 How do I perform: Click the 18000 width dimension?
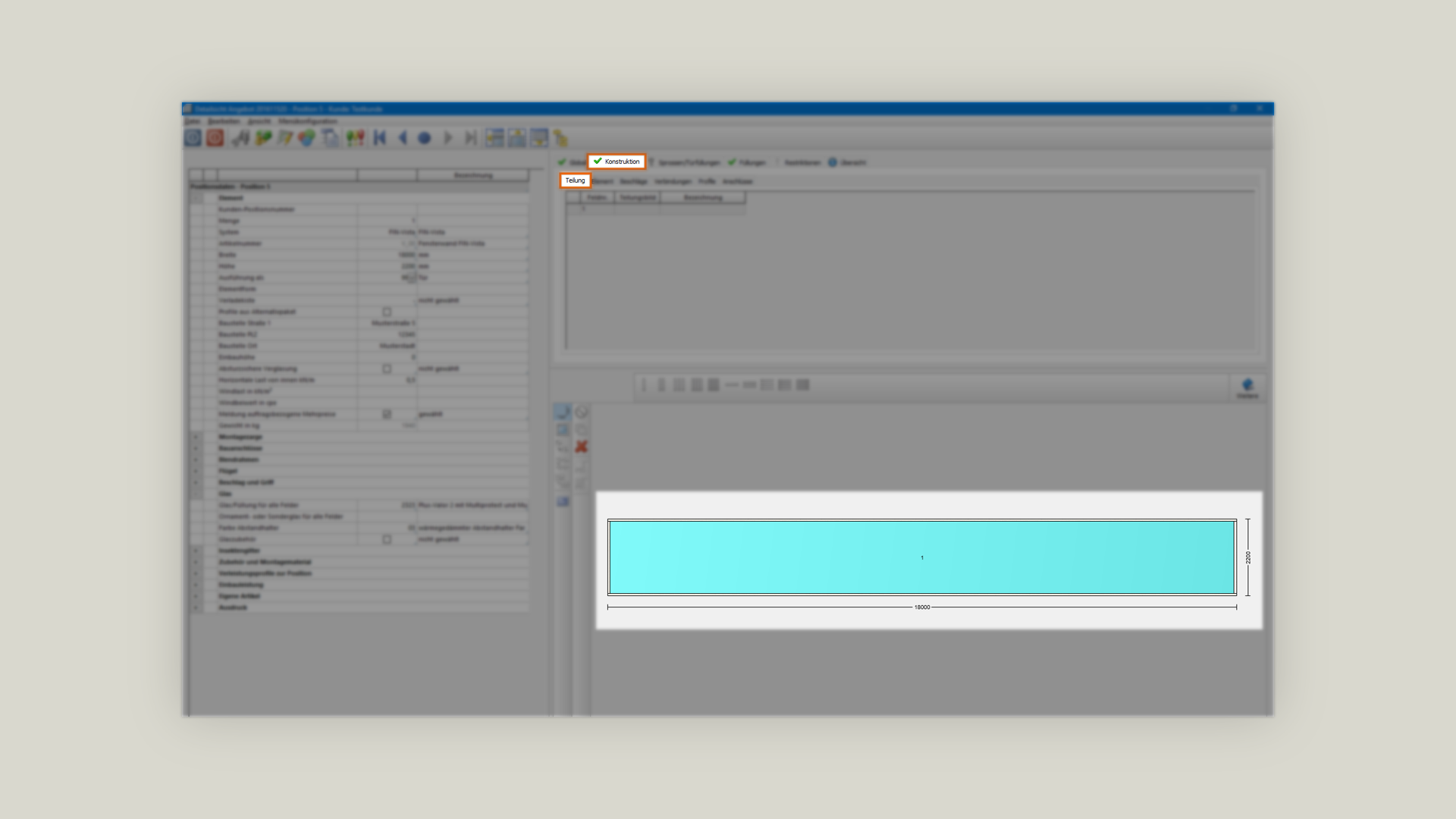922,607
